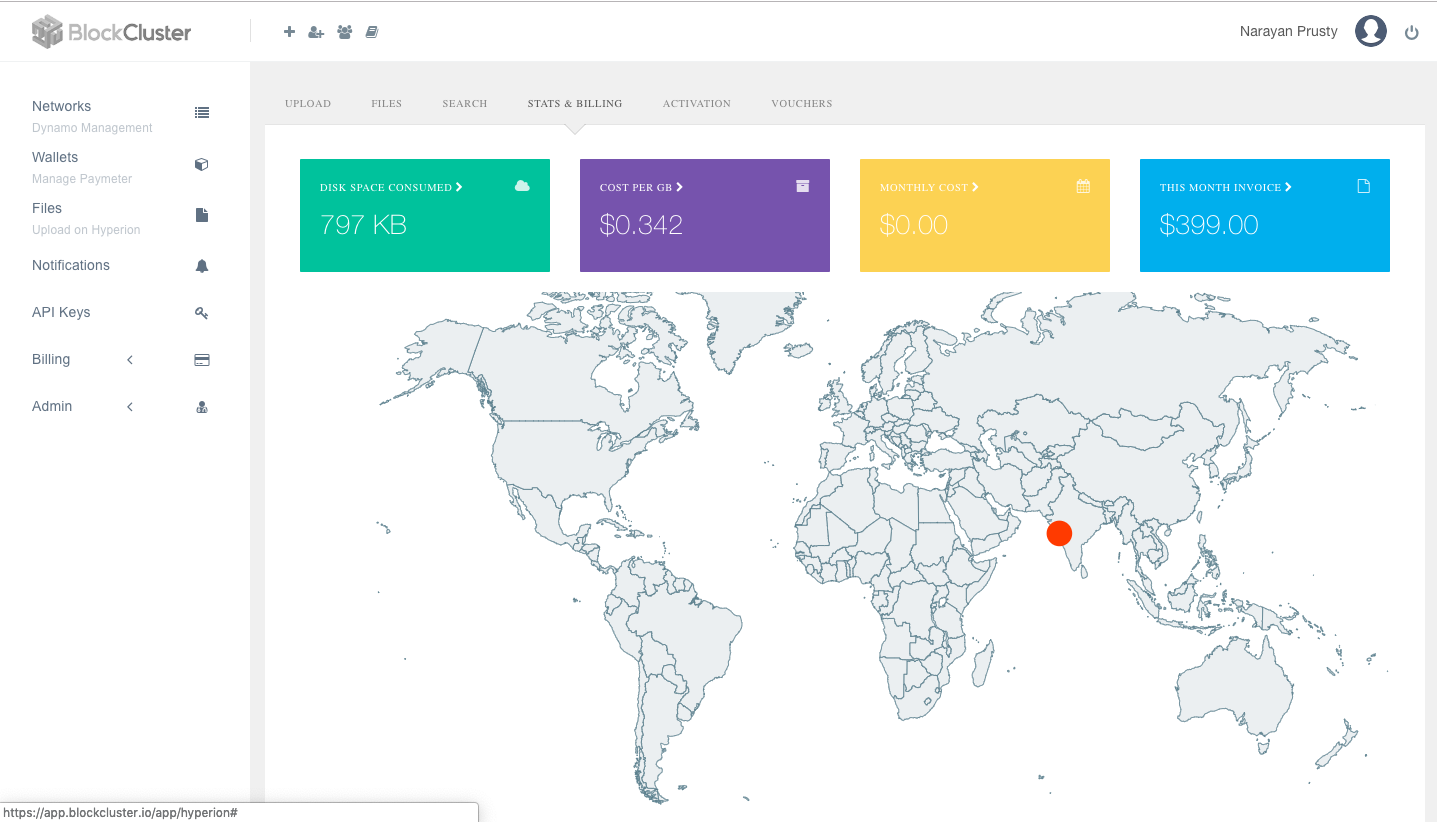The image size is (1437, 822).
Task: Click the archive icon on Cost Per GB card
Action: coord(802,186)
